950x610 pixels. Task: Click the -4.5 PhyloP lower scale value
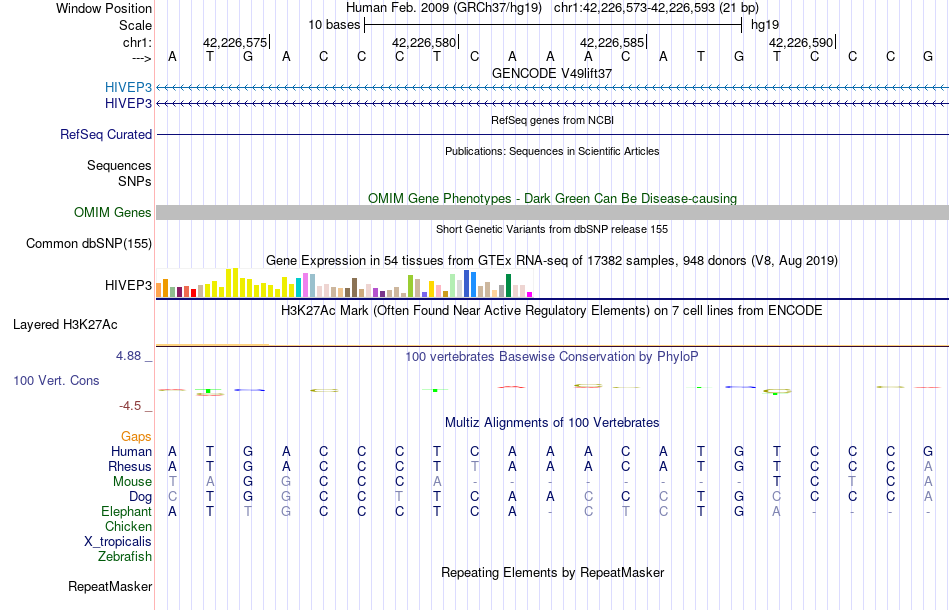coord(130,406)
